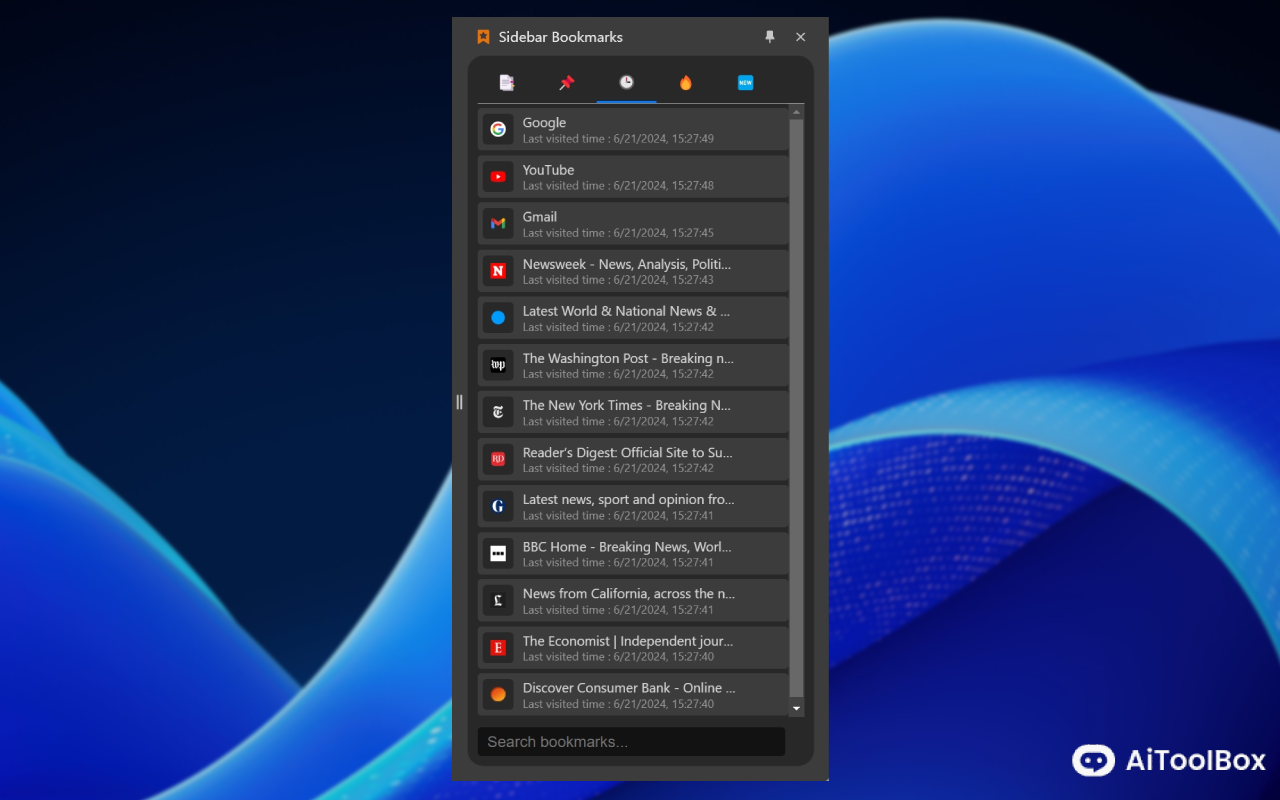Image resolution: width=1280 pixels, height=800 pixels.
Task: Click The Economist favicon icon
Action: click(498, 648)
